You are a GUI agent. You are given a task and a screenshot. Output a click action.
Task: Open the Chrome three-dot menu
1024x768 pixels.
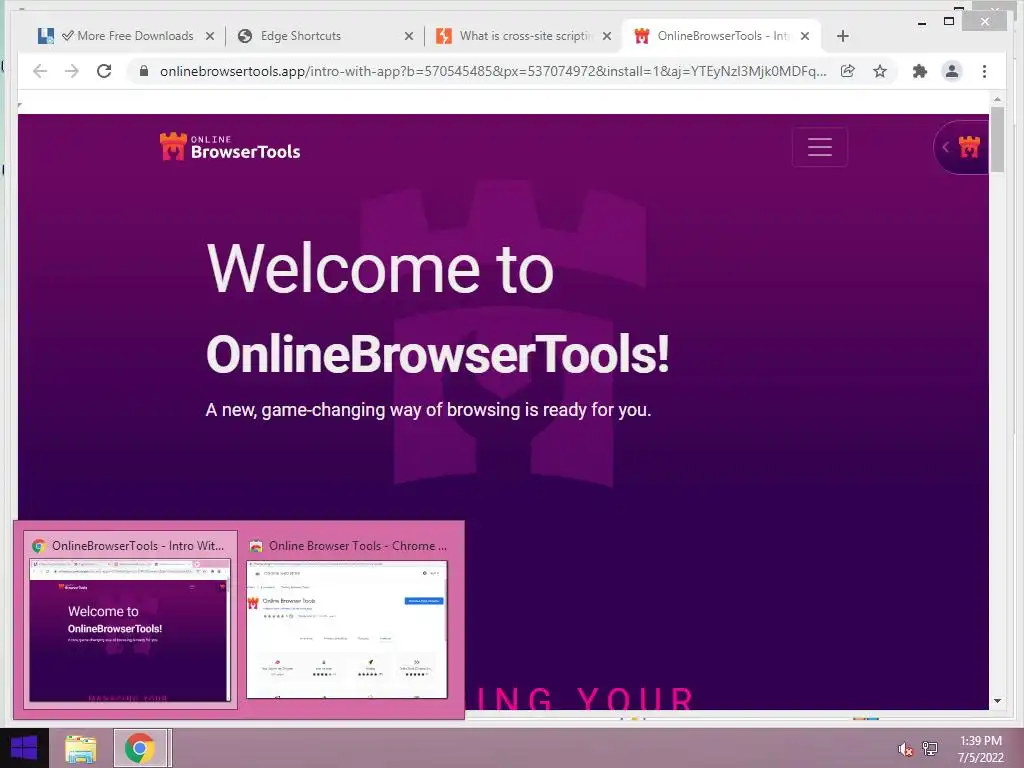point(984,71)
